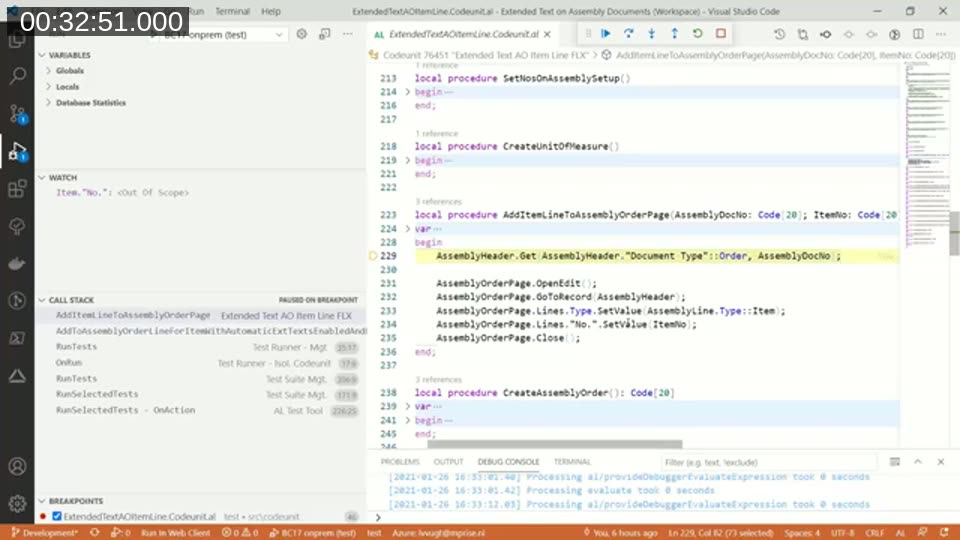
Task: Open Source Control view
Action: (x=17, y=113)
